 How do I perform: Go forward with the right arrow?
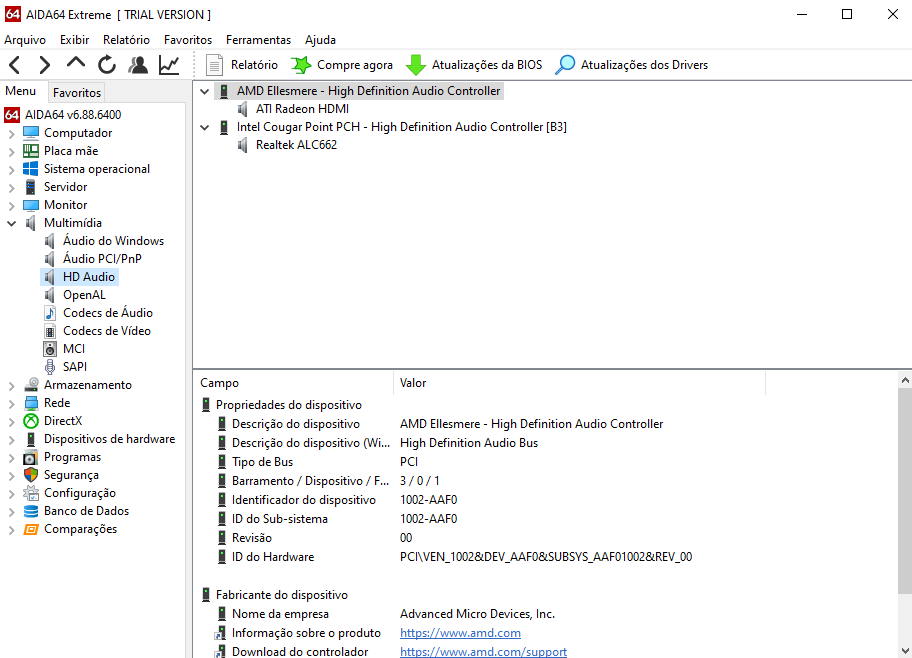(x=45, y=65)
